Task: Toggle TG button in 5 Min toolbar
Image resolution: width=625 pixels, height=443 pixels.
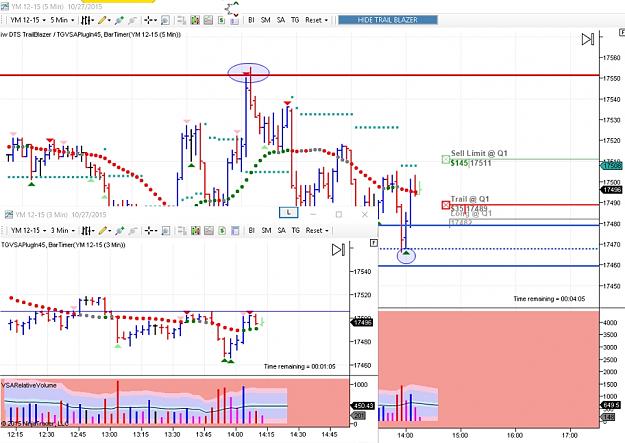Action: pos(295,20)
